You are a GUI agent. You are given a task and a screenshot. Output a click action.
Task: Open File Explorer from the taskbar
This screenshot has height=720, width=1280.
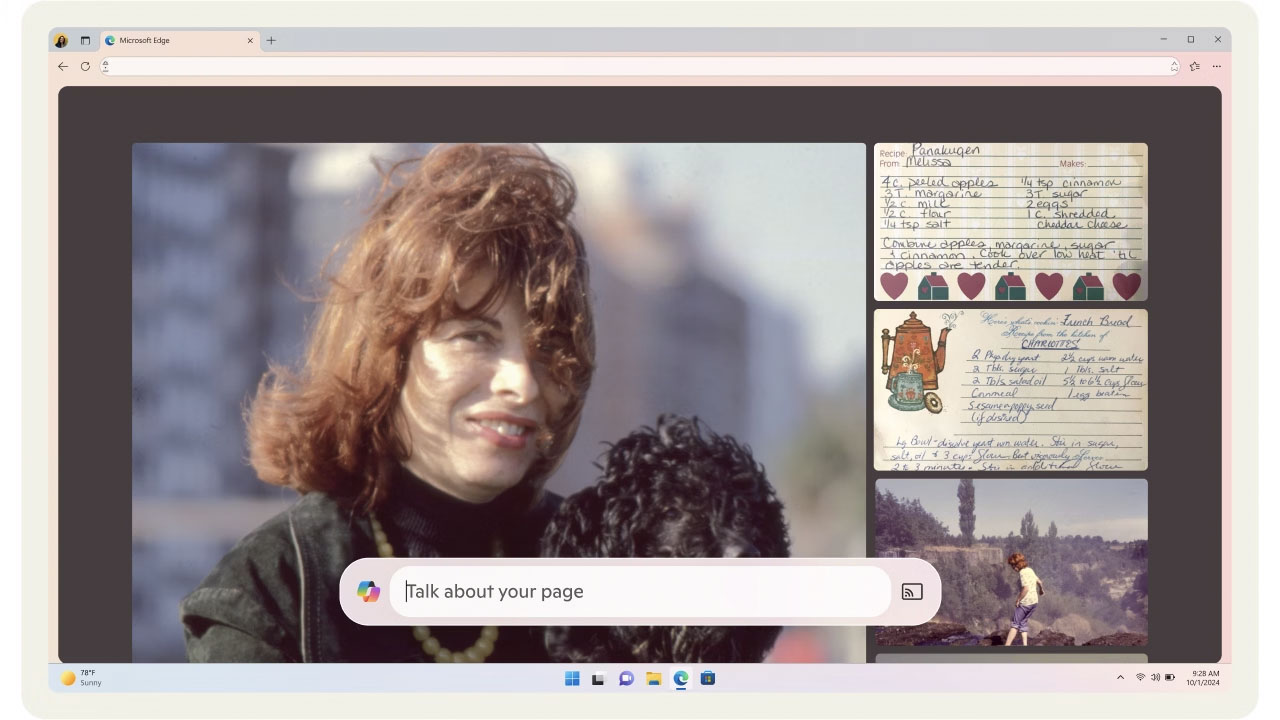[653, 679]
